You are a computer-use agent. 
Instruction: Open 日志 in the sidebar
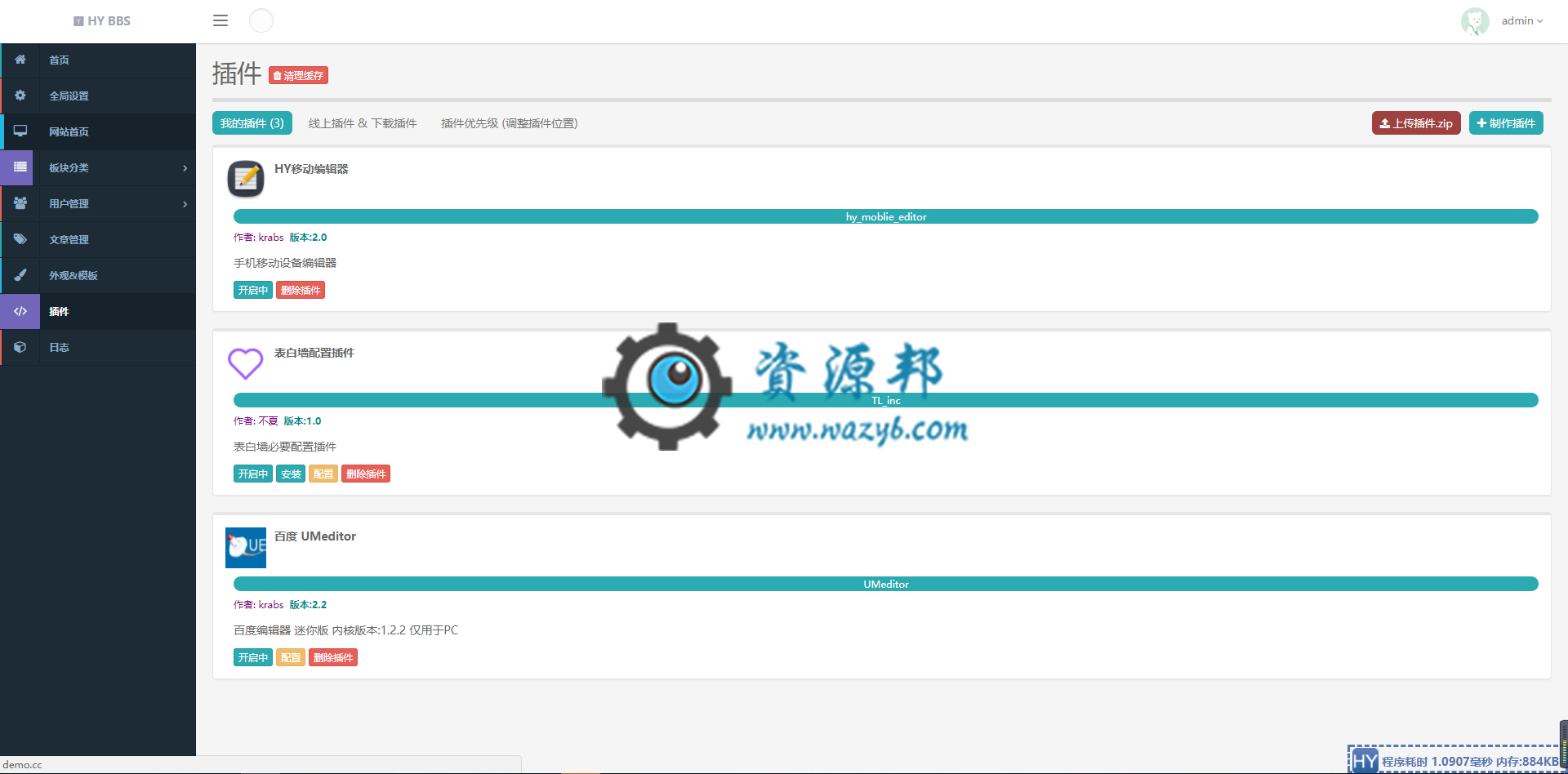98,347
